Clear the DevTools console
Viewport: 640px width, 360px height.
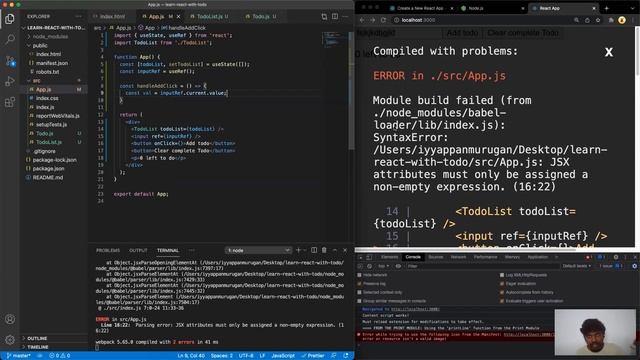369,266
